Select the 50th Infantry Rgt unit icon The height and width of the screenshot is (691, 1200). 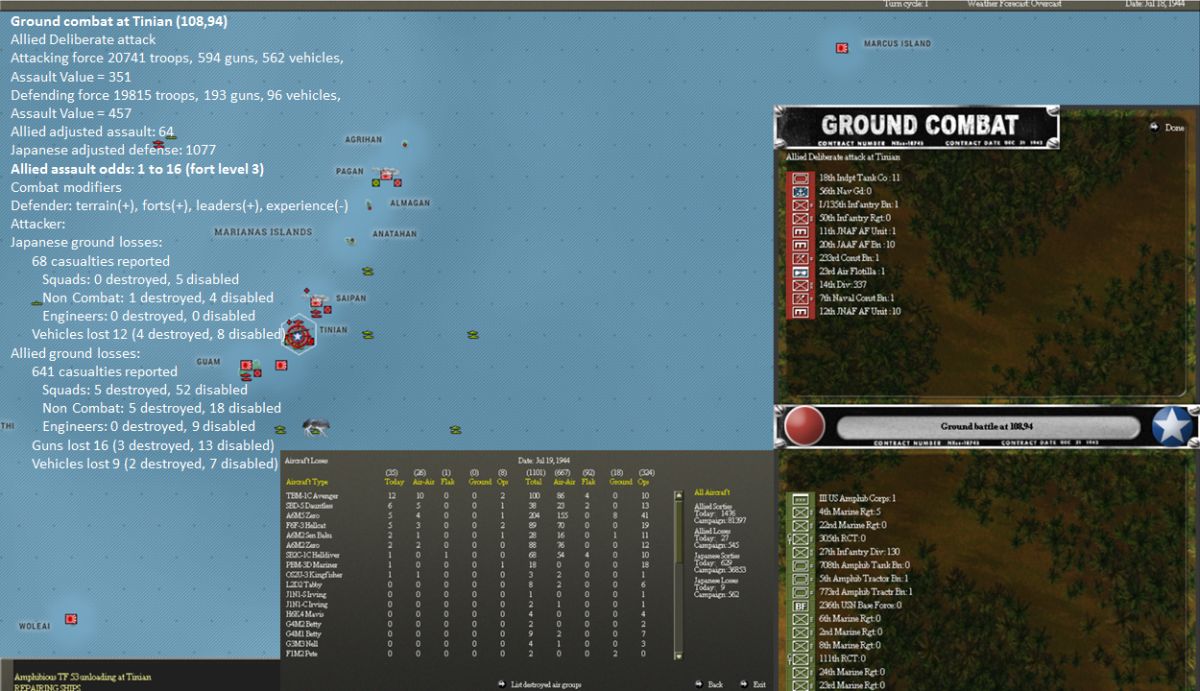tap(800, 218)
